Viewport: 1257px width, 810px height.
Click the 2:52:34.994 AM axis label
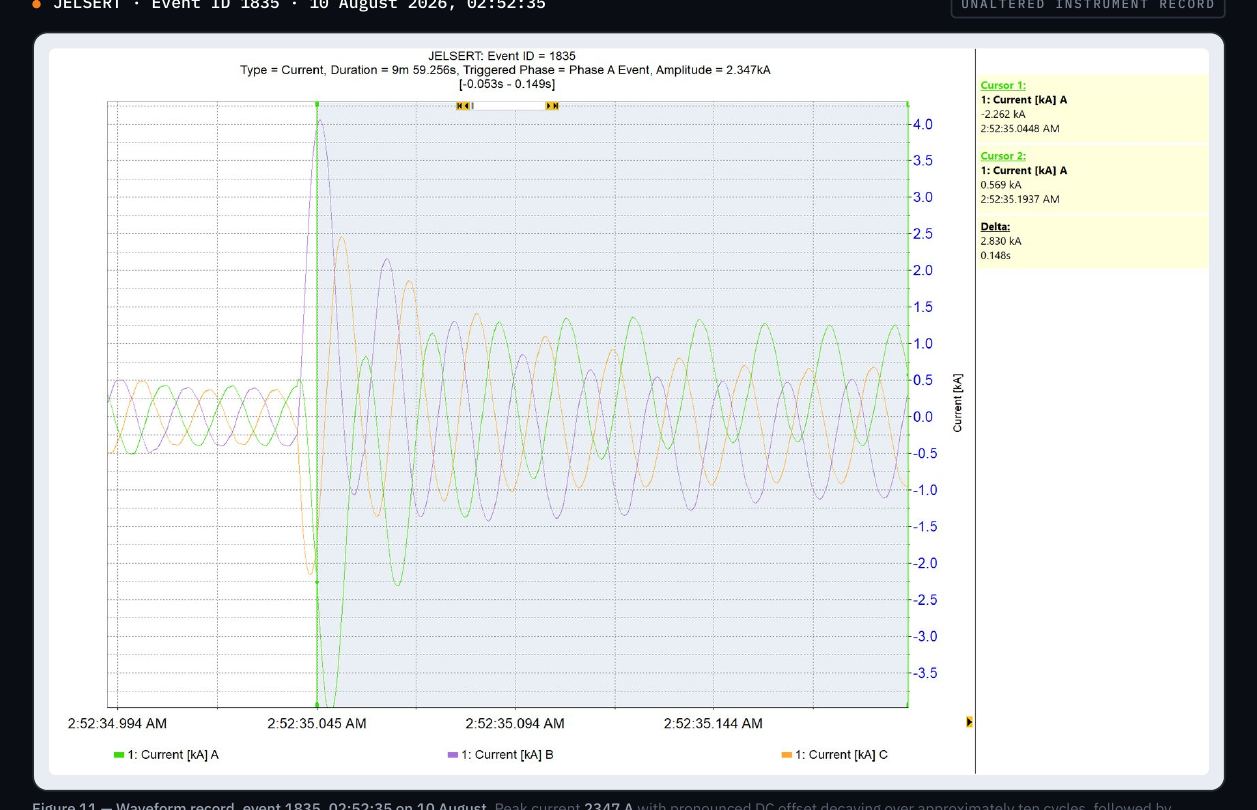click(x=117, y=723)
